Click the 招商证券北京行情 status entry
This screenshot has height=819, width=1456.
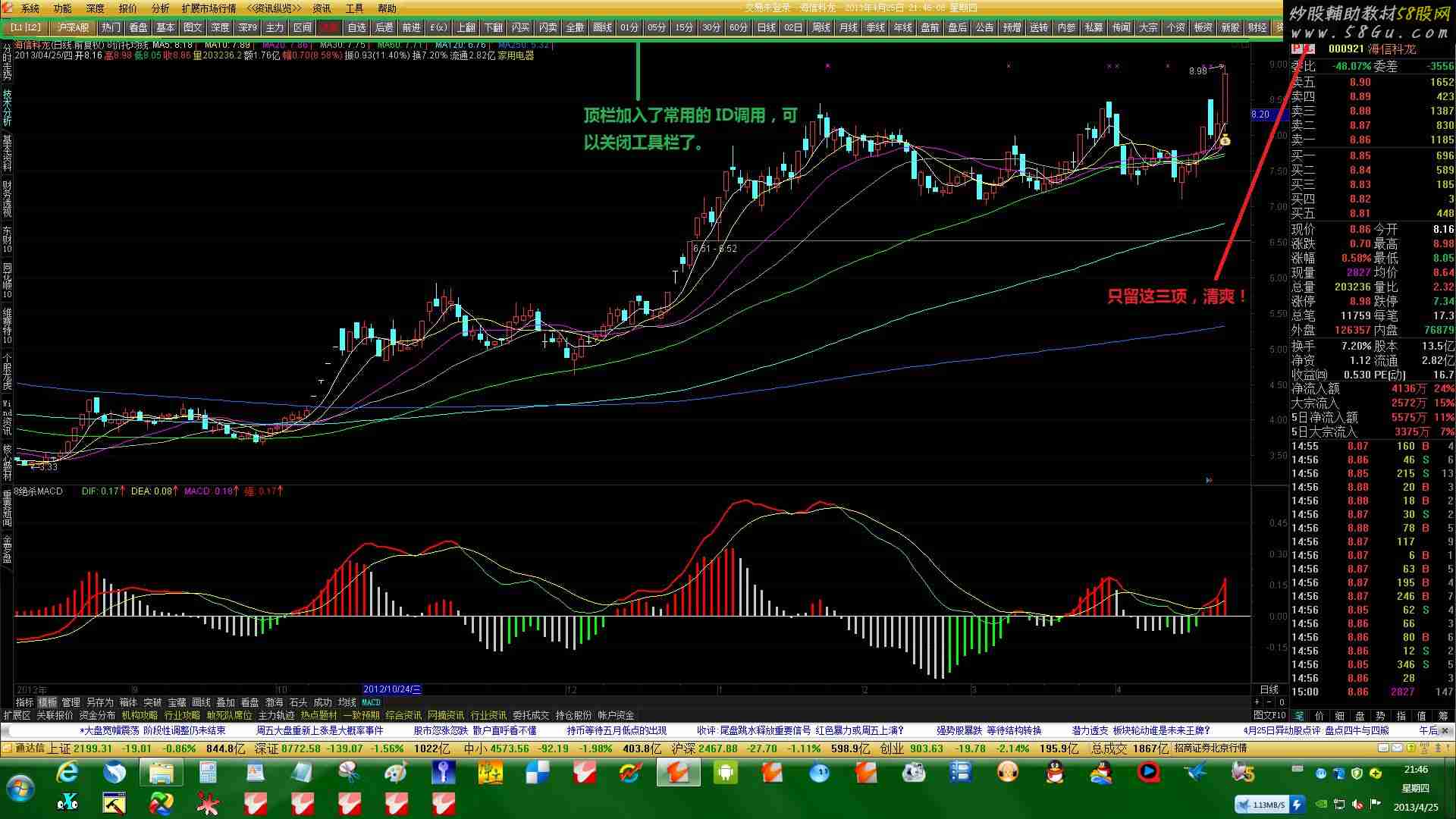[x=1210, y=748]
